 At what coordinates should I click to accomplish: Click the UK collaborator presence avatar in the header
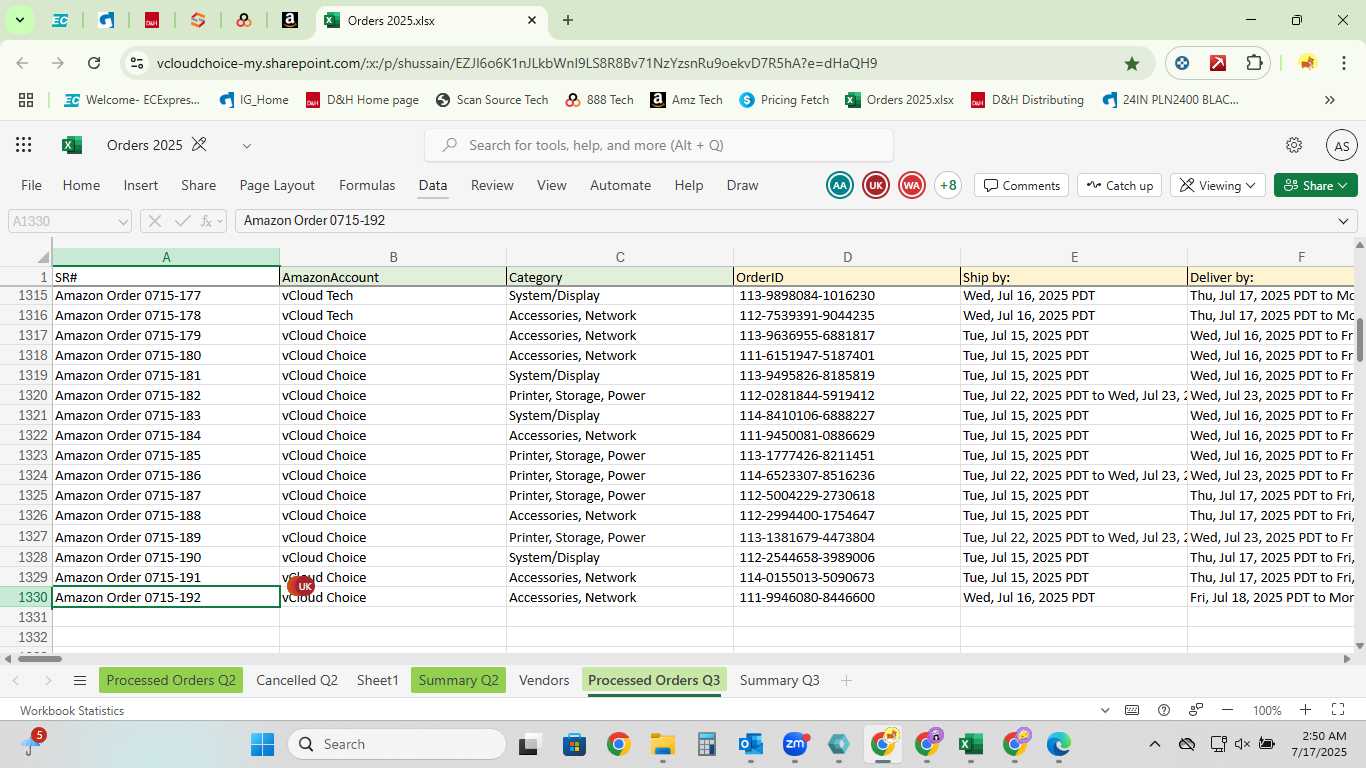[876, 185]
